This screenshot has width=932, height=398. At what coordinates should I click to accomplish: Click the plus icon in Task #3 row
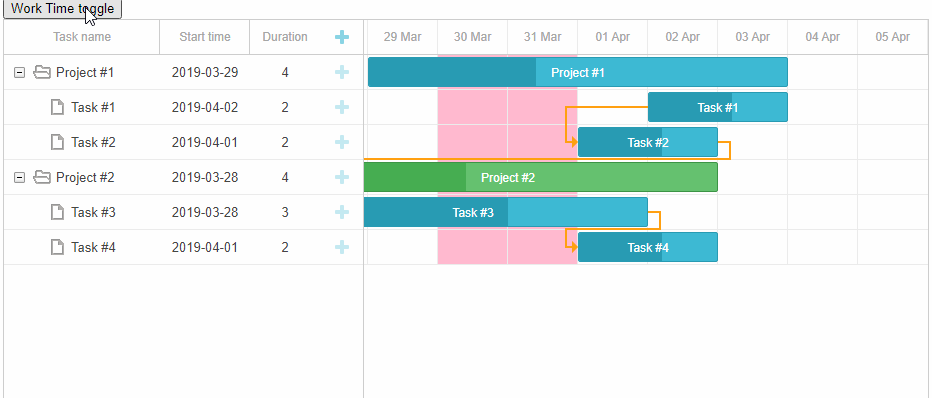point(342,212)
